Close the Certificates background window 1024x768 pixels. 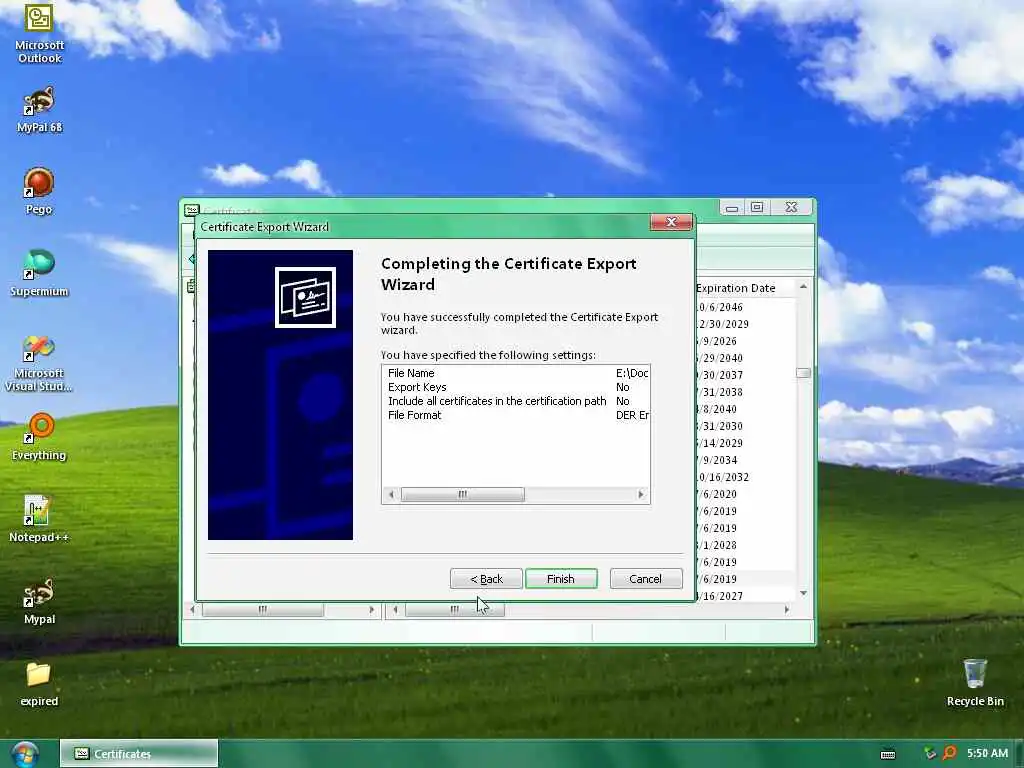pos(792,208)
